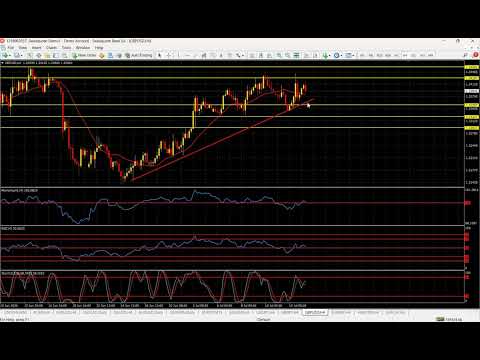
Task: Click the Zoom In chart icon
Action: (x=279, y=55)
